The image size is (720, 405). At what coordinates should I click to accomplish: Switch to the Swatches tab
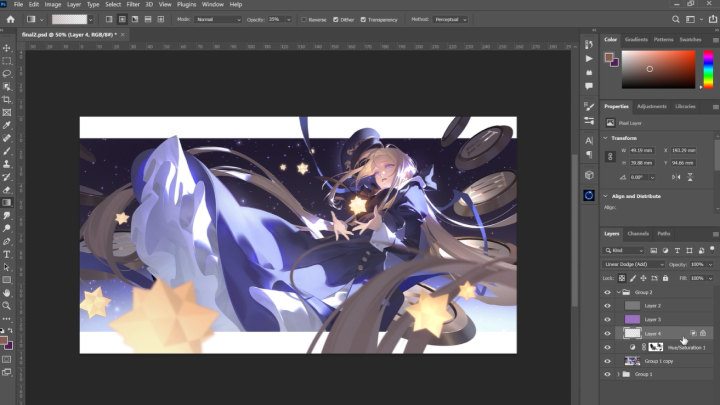[x=690, y=39]
